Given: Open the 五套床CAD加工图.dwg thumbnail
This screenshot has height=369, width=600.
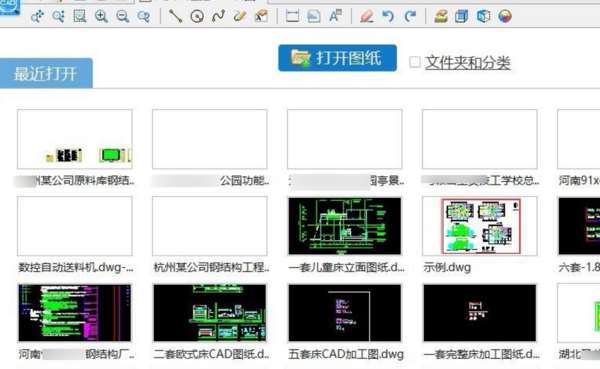Looking at the screenshot, I should click(345, 313).
